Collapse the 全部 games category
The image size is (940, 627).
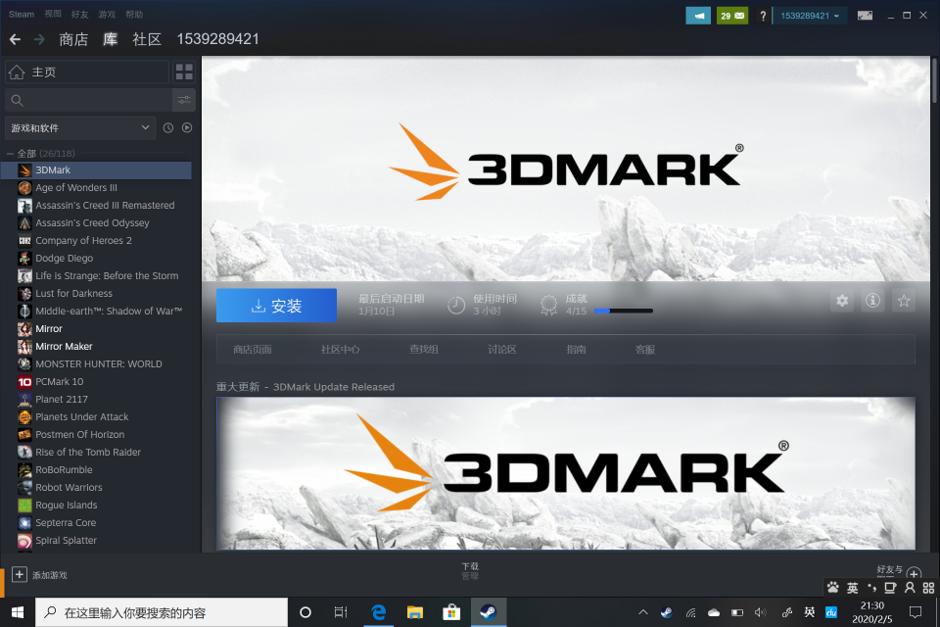[10, 154]
